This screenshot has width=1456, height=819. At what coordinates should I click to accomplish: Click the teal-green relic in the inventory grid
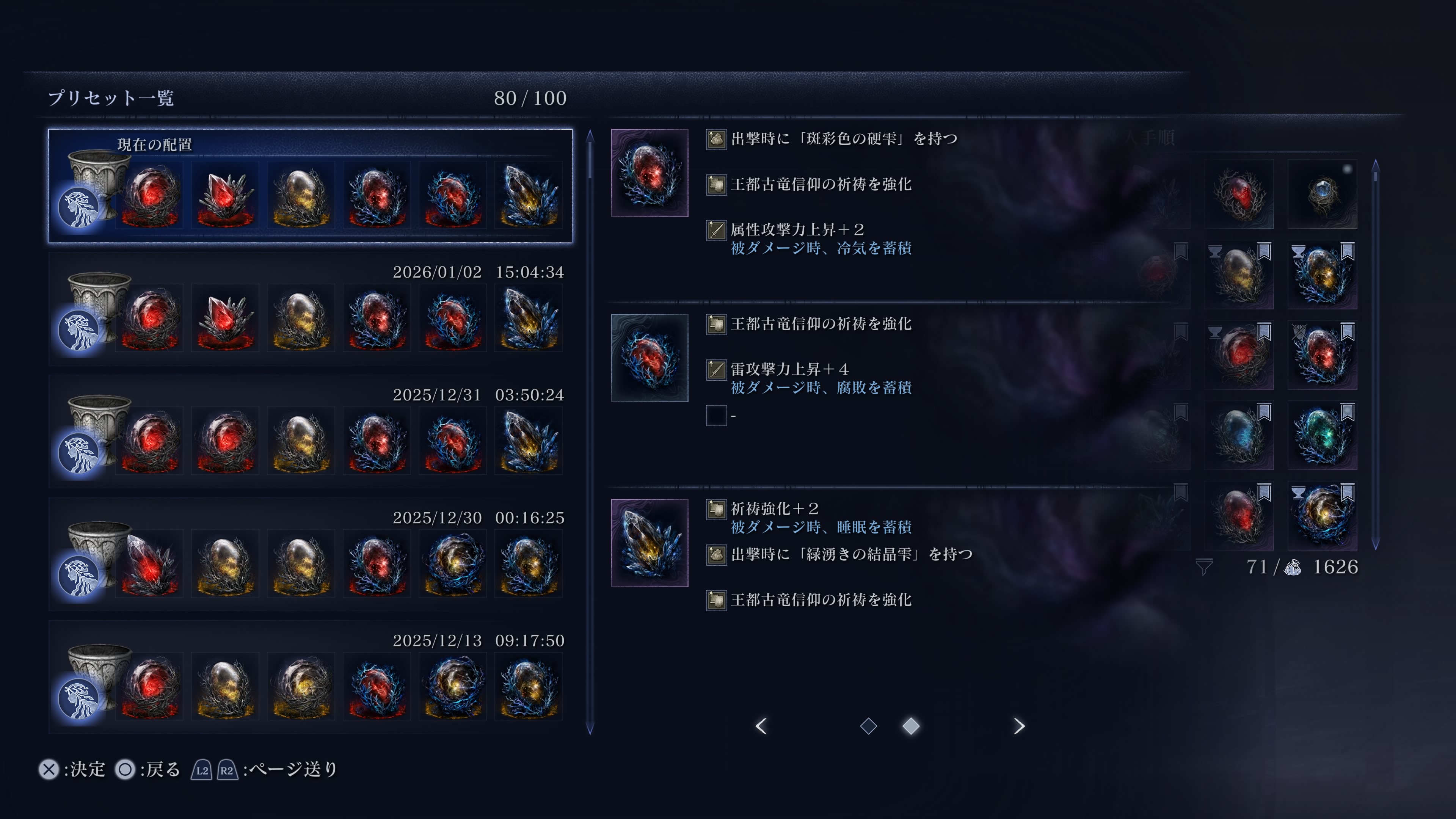pyautogui.click(x=1322, y=435)
